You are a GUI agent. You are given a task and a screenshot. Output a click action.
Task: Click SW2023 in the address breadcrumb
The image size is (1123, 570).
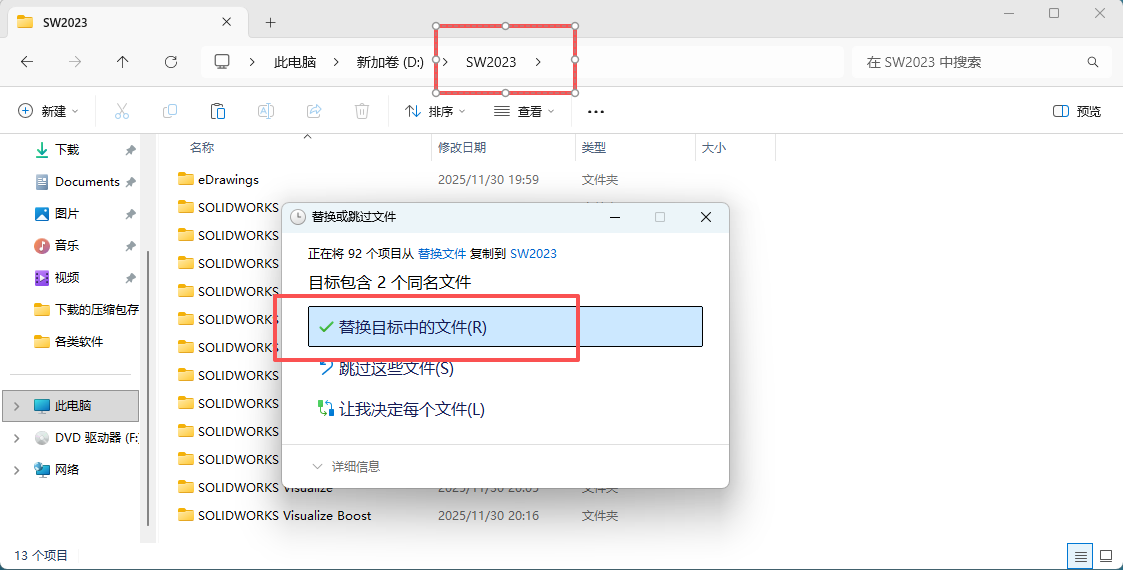pos(491,62)
